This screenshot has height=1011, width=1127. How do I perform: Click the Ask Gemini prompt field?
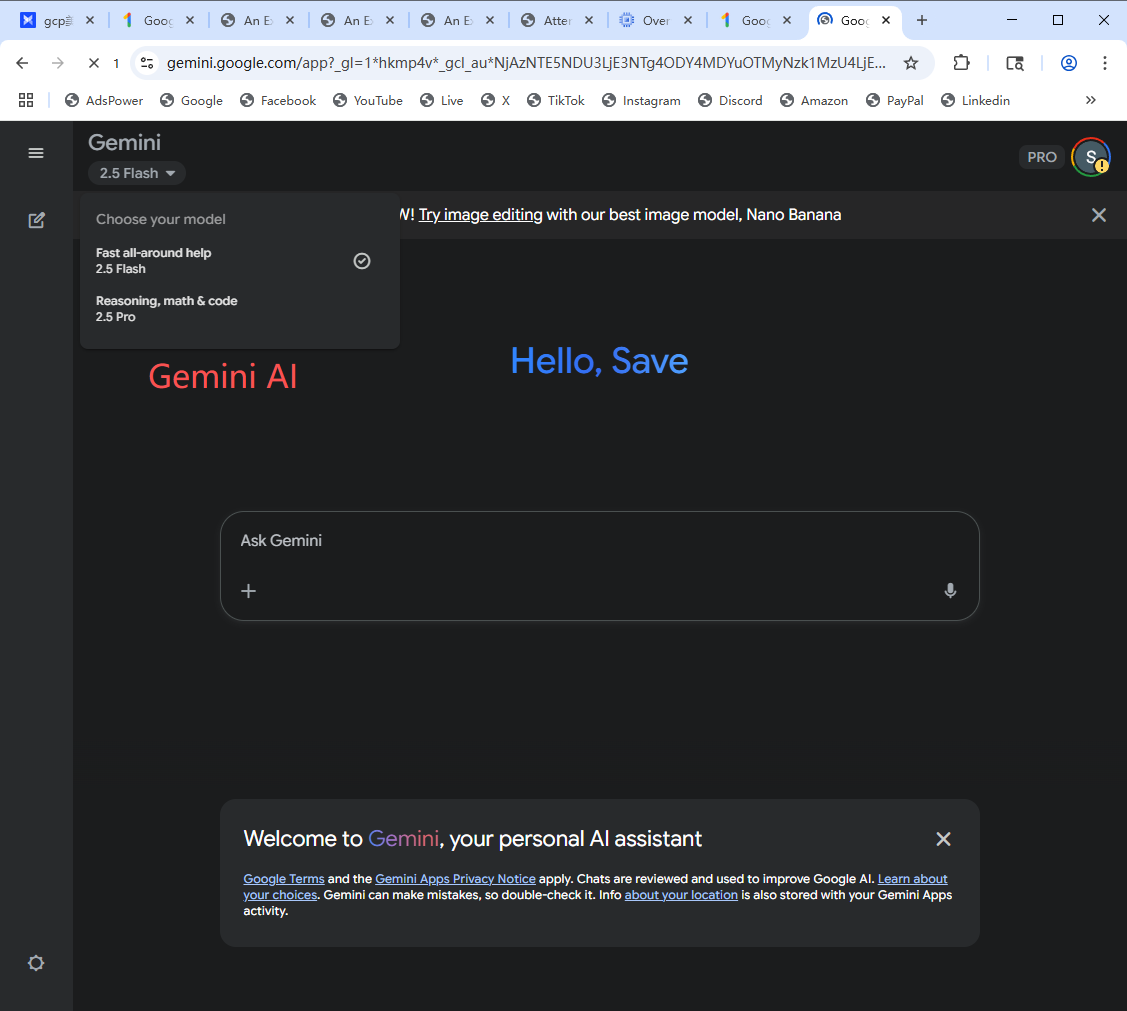590,541
